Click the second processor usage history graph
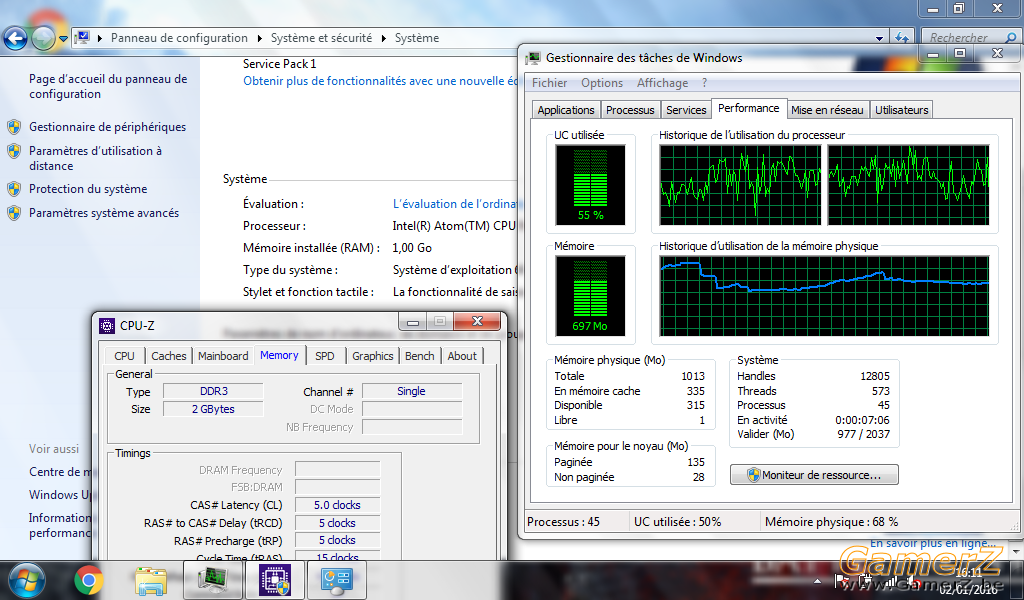Image resolution: width=1024 pixels, height=600 pixels. tap(908, 185)
